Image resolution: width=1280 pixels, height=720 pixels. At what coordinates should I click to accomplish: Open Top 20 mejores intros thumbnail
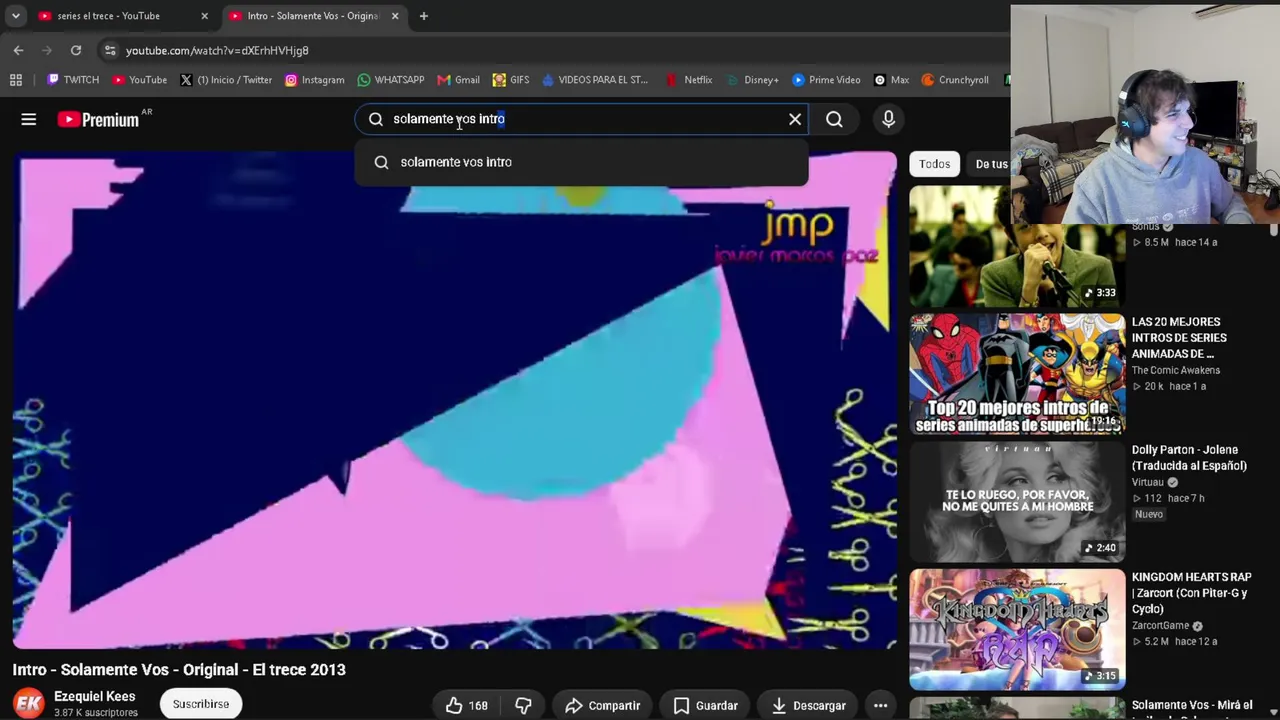(1017, 374)
